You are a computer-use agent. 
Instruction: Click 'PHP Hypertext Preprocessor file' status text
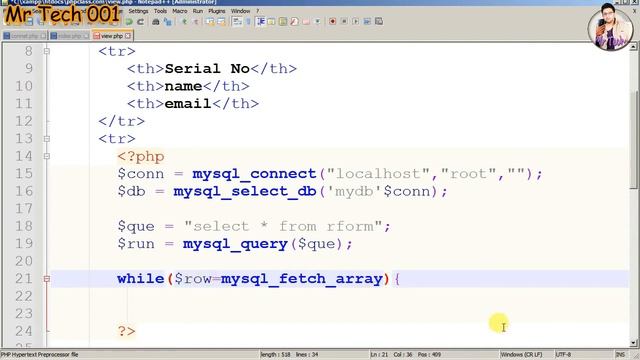[40, 354]
